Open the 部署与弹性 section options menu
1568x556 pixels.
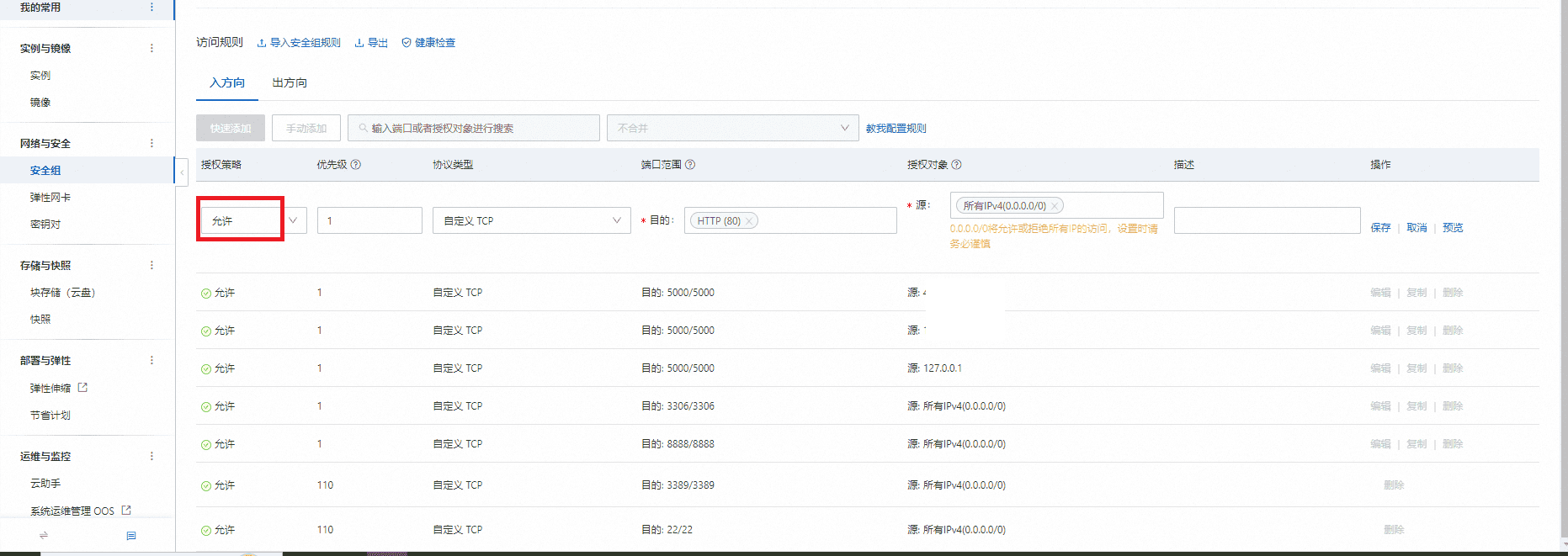coord(151,360)
